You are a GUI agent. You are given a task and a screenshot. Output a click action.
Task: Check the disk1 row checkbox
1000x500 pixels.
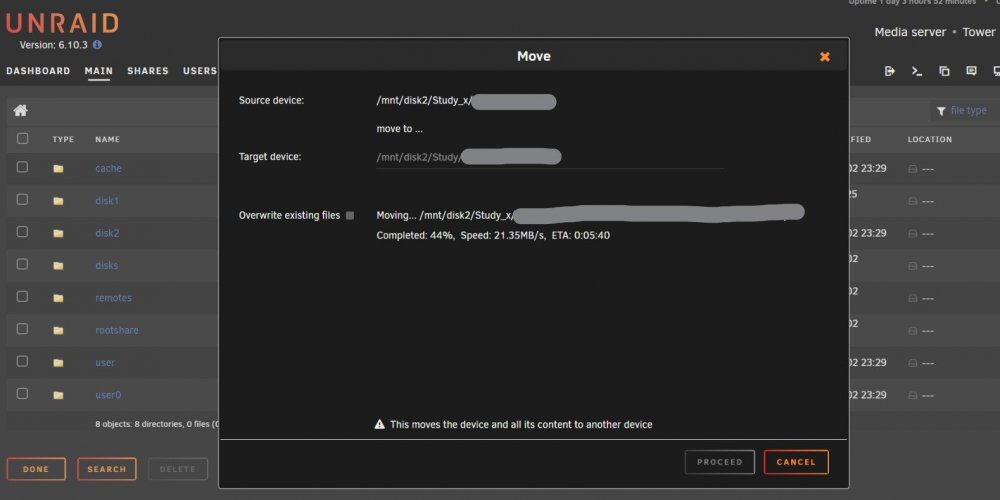(x=22, y=200)
